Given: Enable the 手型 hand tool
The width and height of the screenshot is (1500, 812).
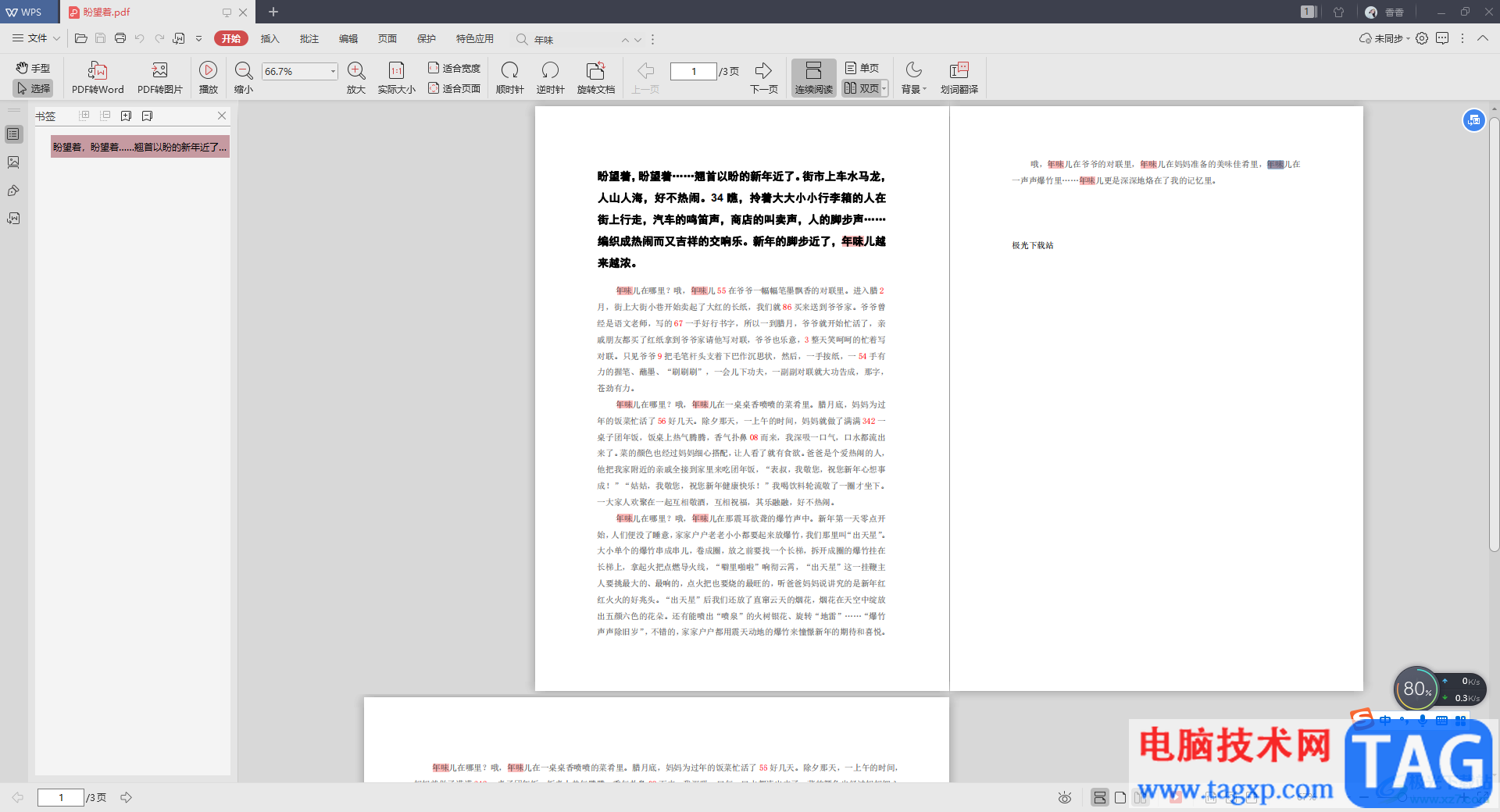Looking at the screenshot, I should (33, 68).
